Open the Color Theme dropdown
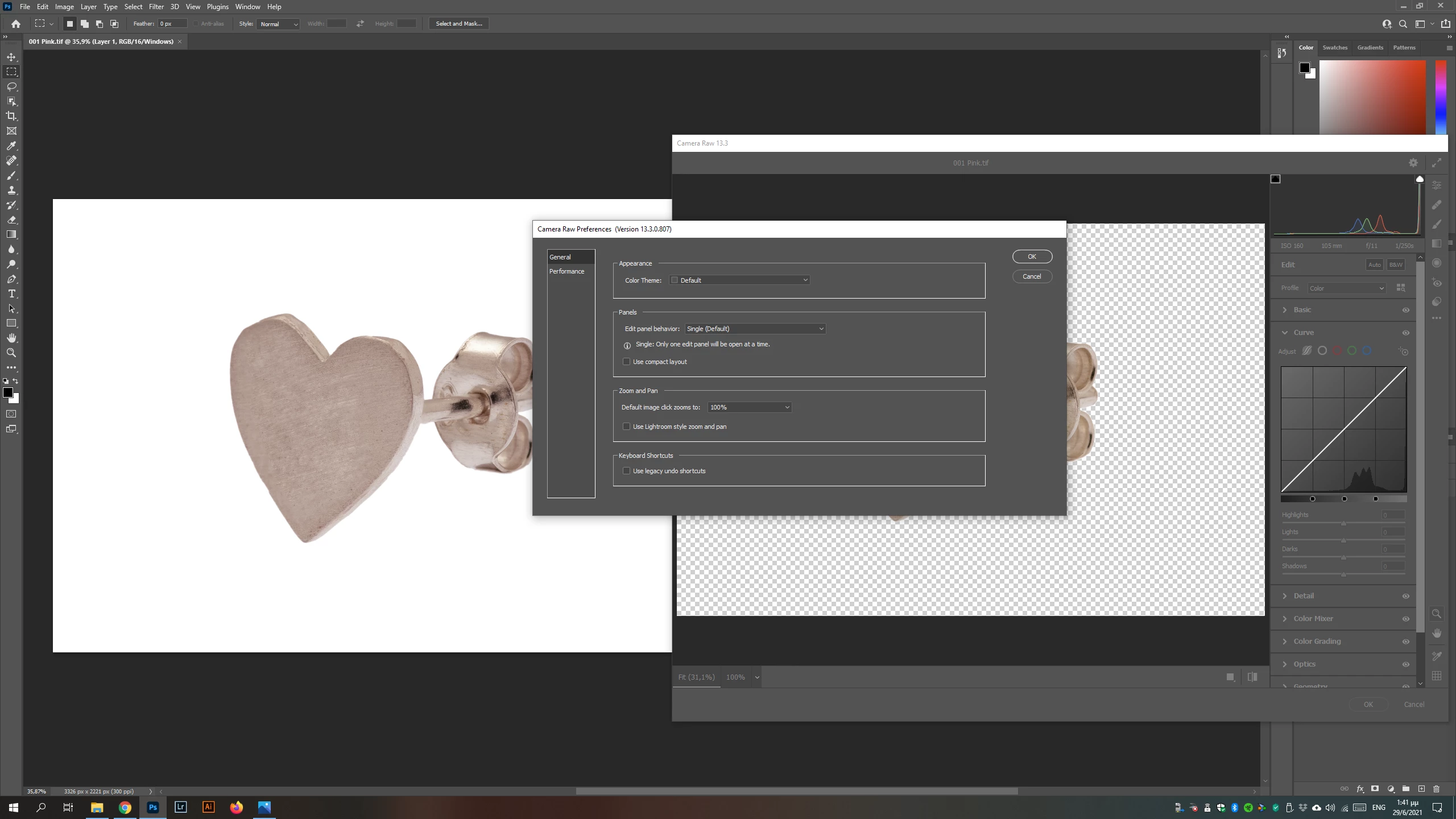Viewport: 1456px width, 819px height. pos(739,280)
